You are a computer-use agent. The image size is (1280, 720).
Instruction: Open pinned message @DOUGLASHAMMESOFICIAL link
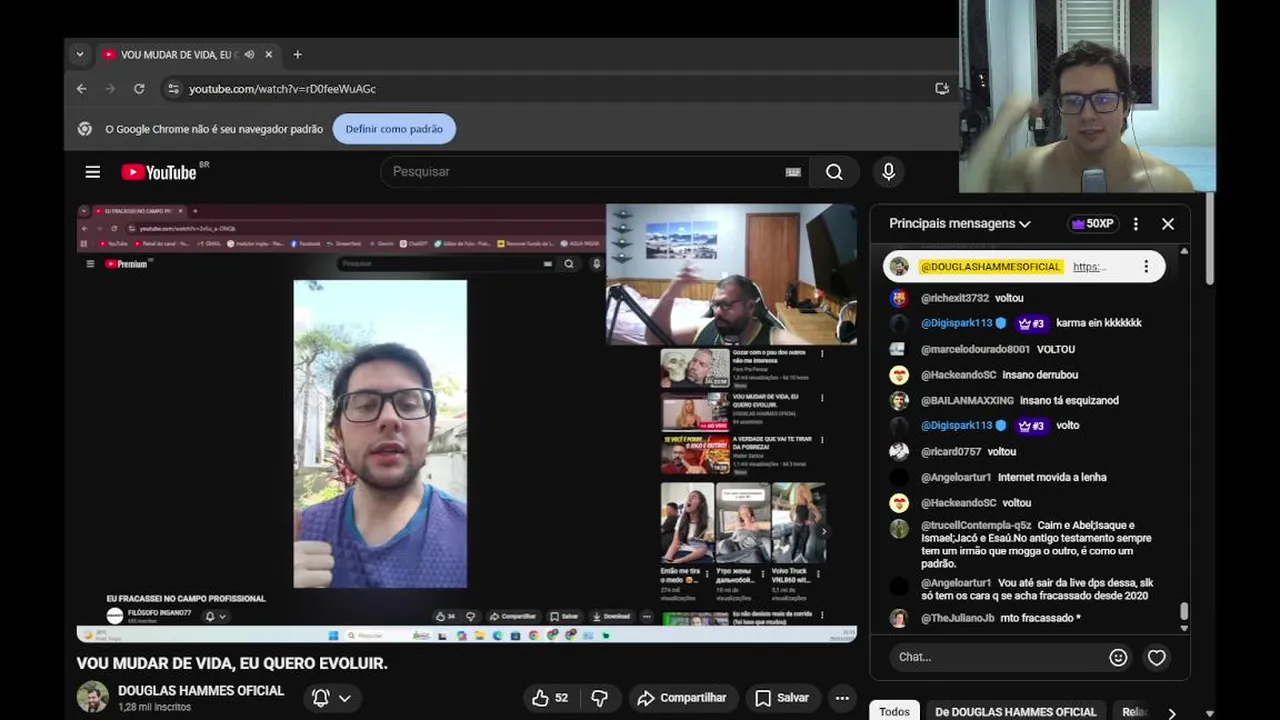point(1089,267)
